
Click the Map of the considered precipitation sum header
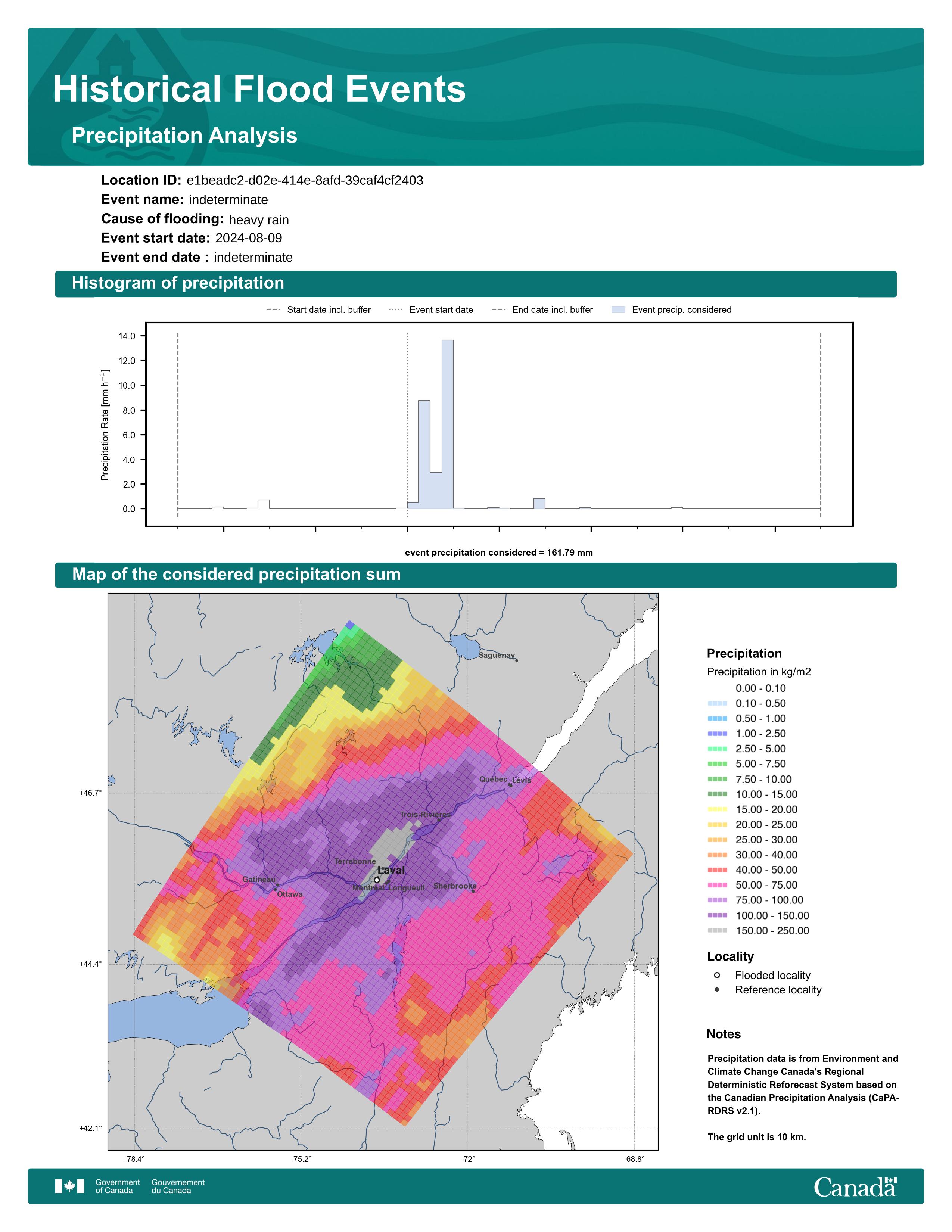(475, 575)
